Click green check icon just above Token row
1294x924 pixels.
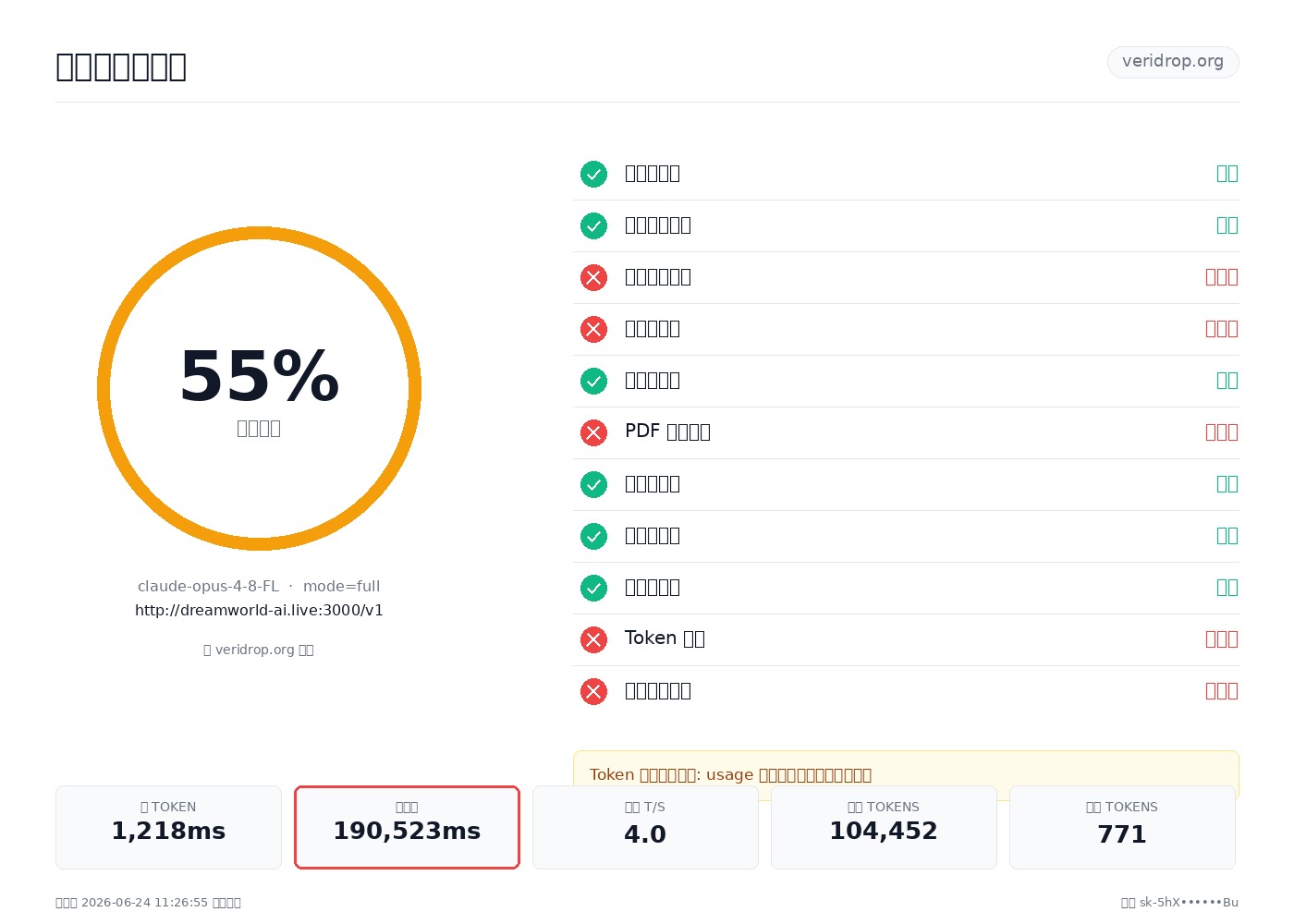(593, 588)
